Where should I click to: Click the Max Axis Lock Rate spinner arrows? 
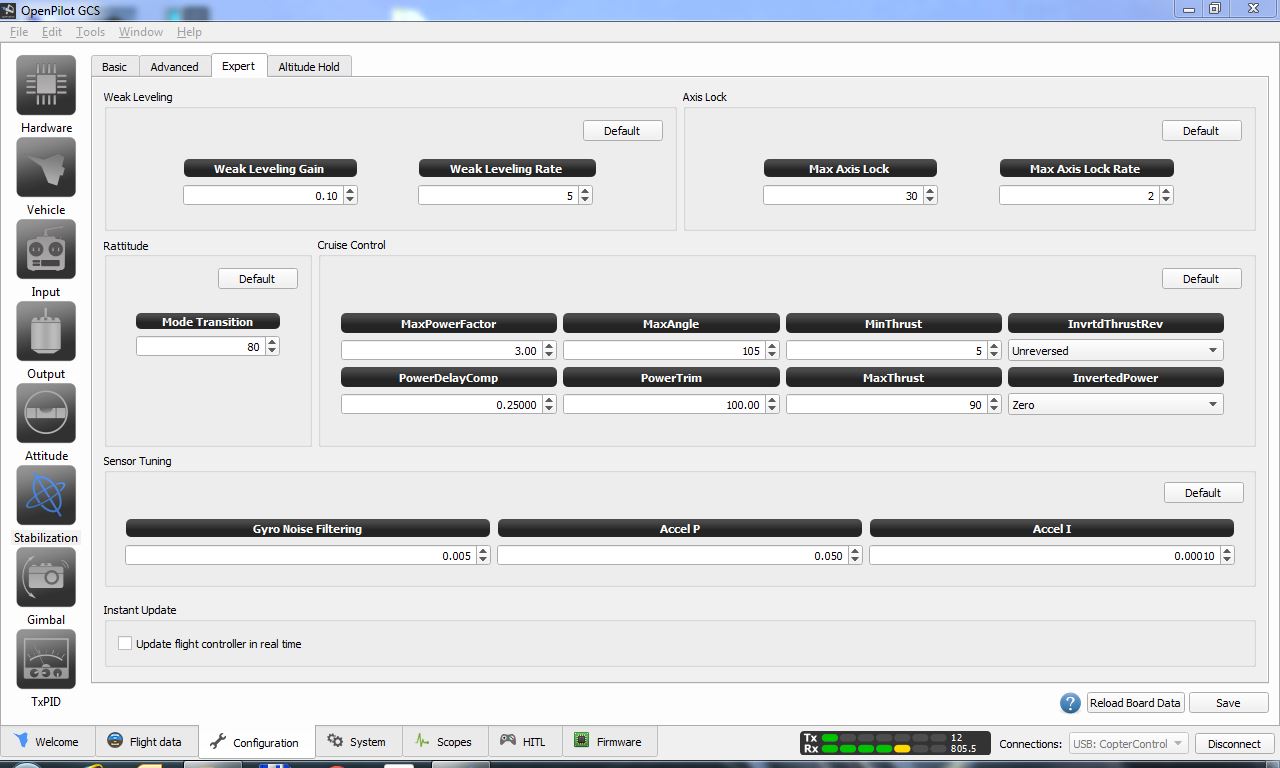[1166, 196]
